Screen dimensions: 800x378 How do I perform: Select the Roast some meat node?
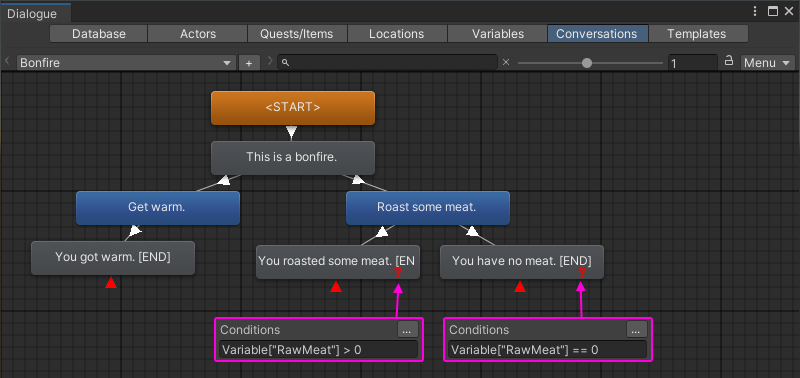pos(428,208)
